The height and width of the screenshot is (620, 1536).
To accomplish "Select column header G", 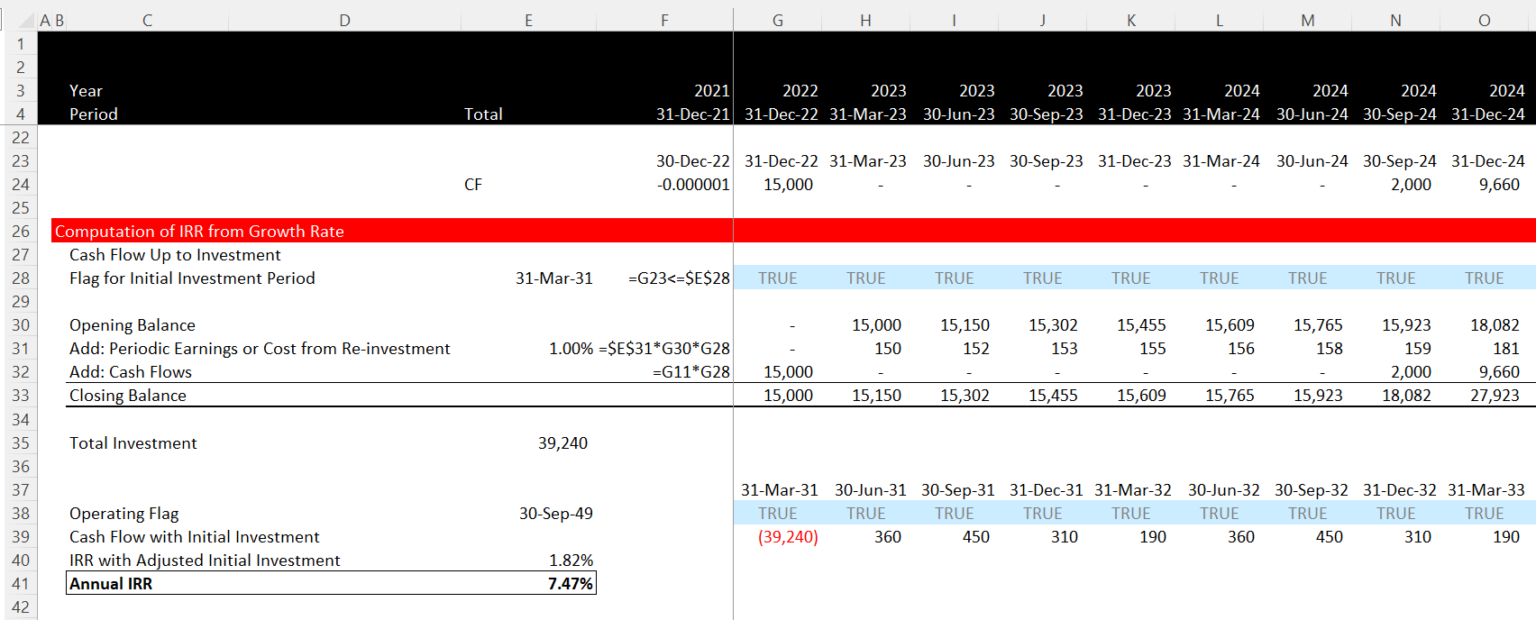I will pos(777,18).
